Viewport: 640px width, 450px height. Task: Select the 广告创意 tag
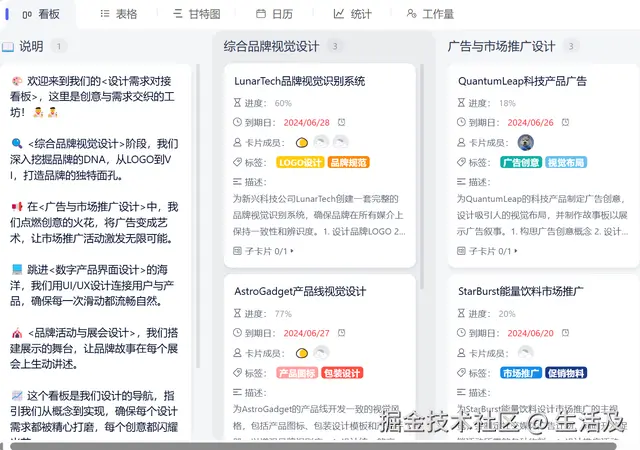click(x=521, y=163)
